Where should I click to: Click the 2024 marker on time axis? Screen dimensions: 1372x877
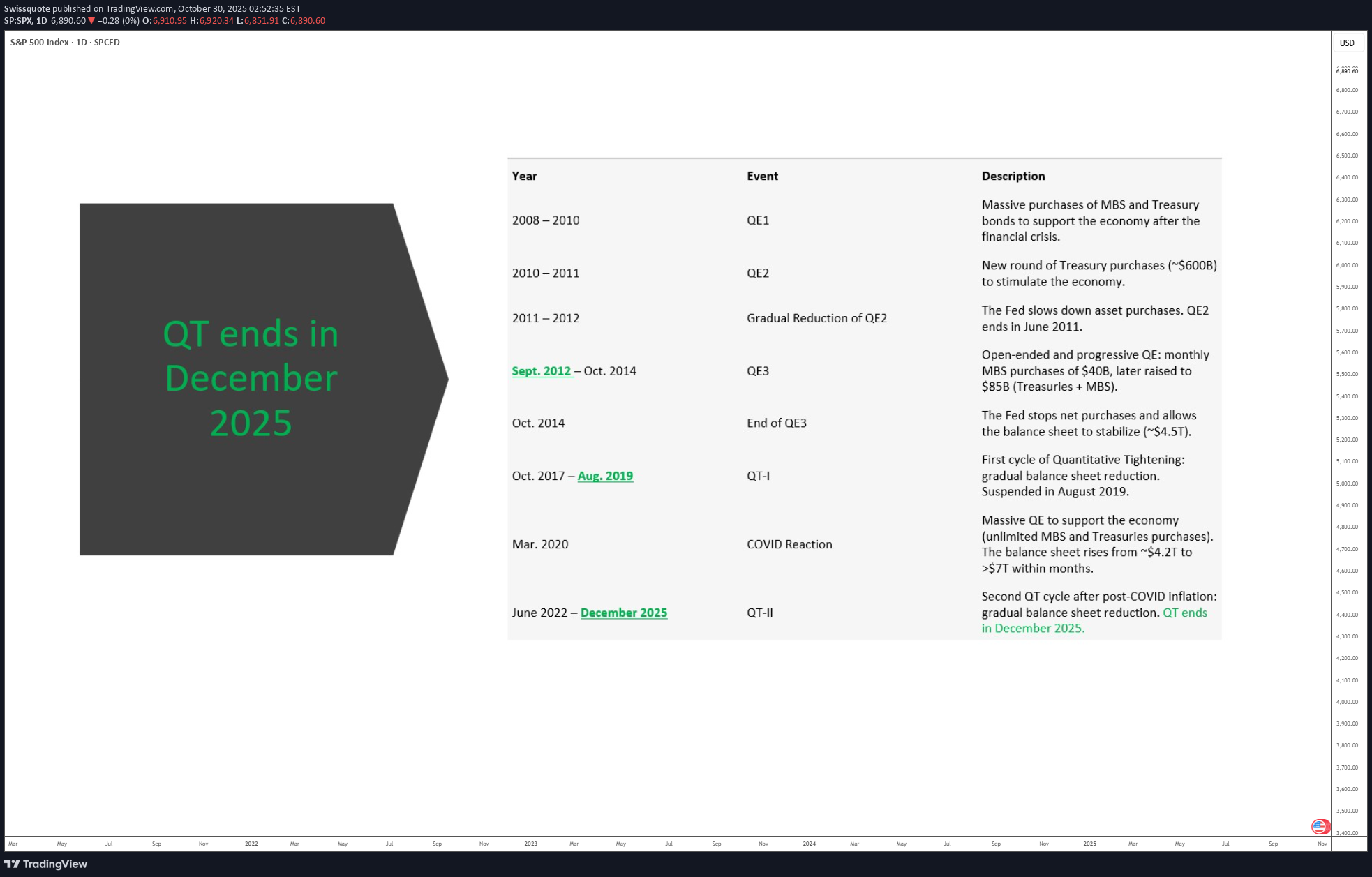[x=809, y=844]
